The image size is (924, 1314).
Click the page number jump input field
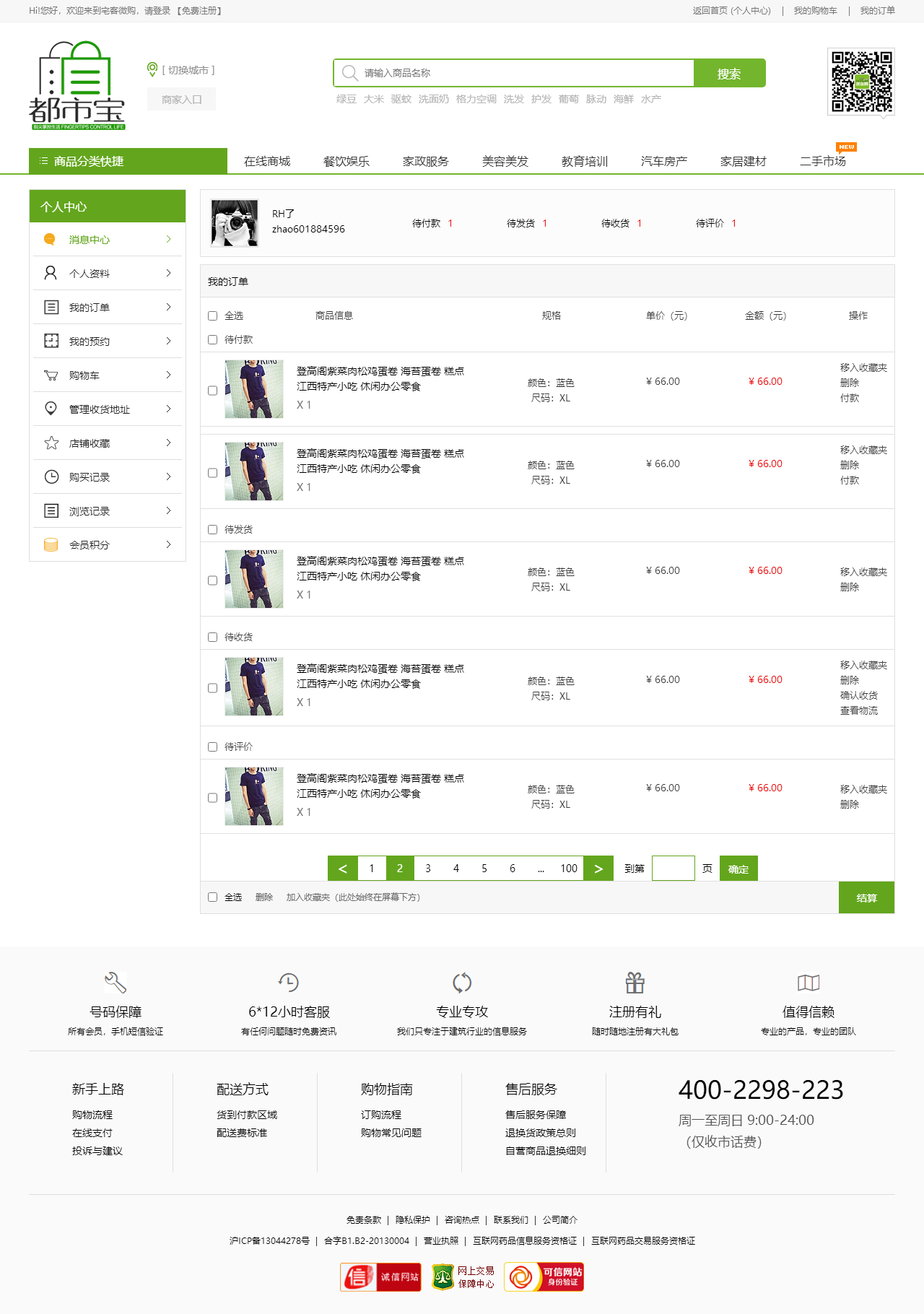click(673, 869)
